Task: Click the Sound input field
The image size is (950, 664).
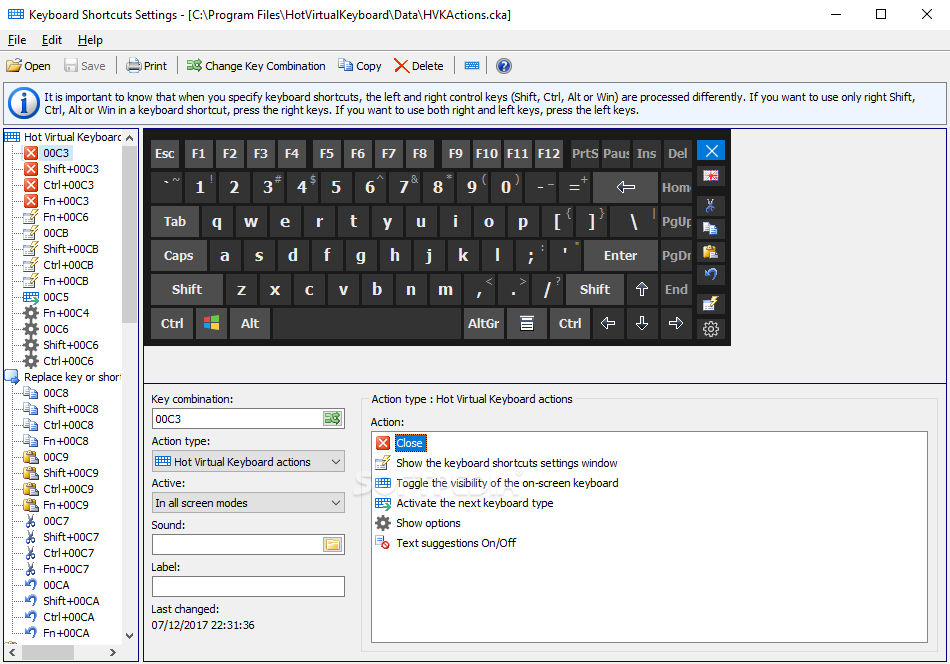Action: pos(238,545)
